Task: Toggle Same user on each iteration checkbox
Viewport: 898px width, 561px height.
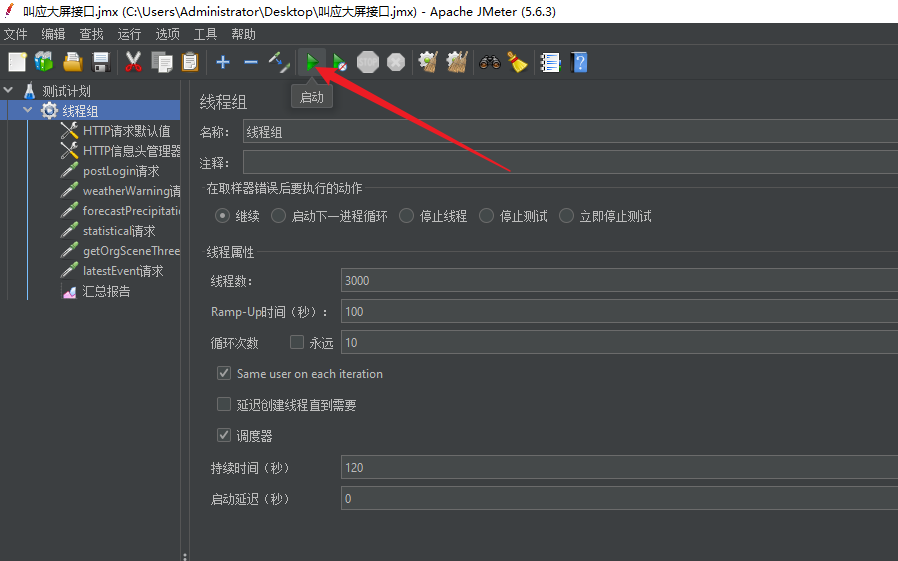Action: point(224,373)
